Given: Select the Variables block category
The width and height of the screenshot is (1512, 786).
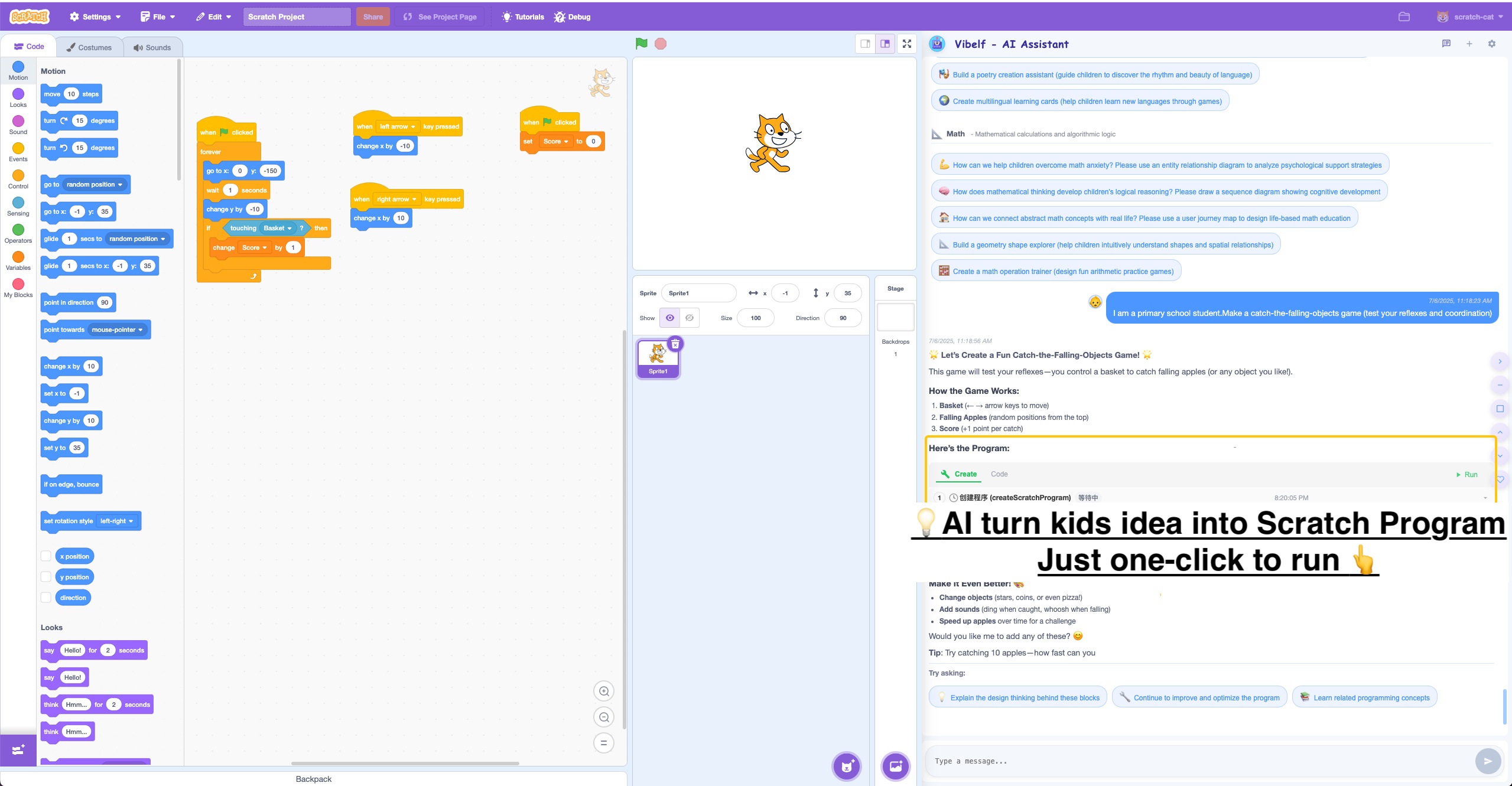Looking at the screenshot, I should pos(18,260).
